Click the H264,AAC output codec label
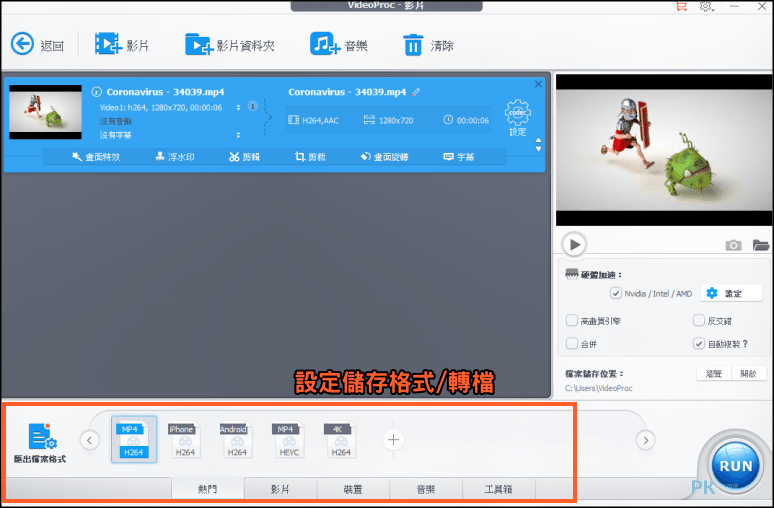 tap(313, 120)
